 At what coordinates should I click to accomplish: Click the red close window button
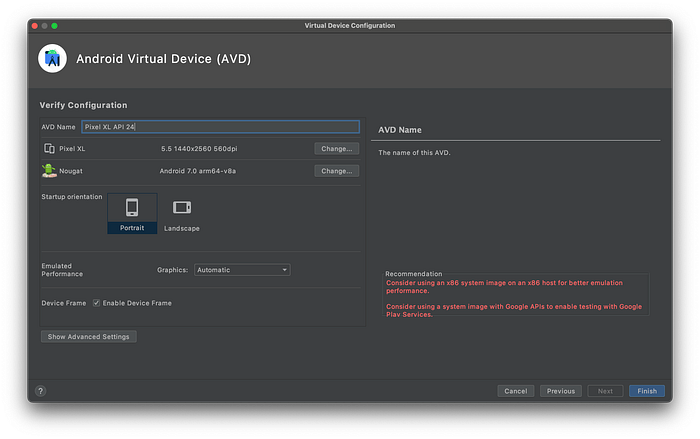tap(35, 26)
